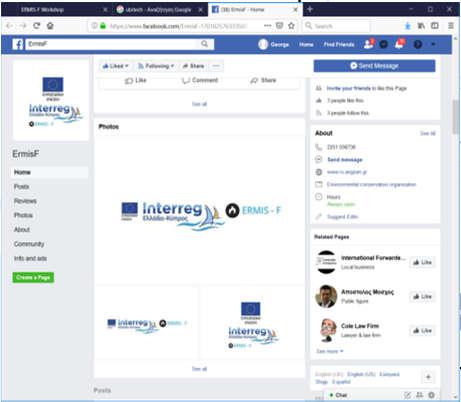The height and width of the screenshot is (402, 461).
Task: Bookmark this page with star icon
Action: [291, 26]
